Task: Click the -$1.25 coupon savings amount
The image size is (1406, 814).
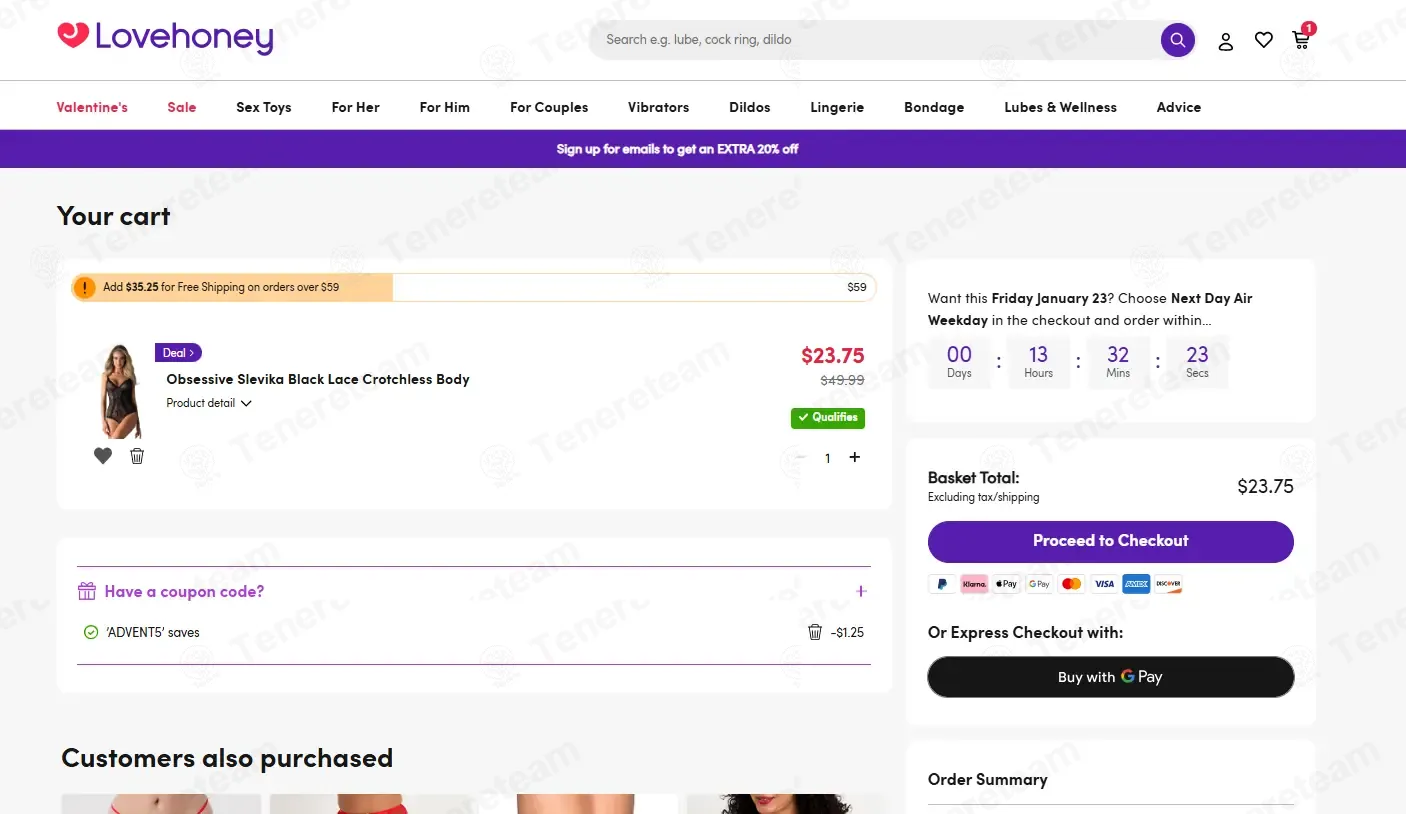Action: coord(847,632)
